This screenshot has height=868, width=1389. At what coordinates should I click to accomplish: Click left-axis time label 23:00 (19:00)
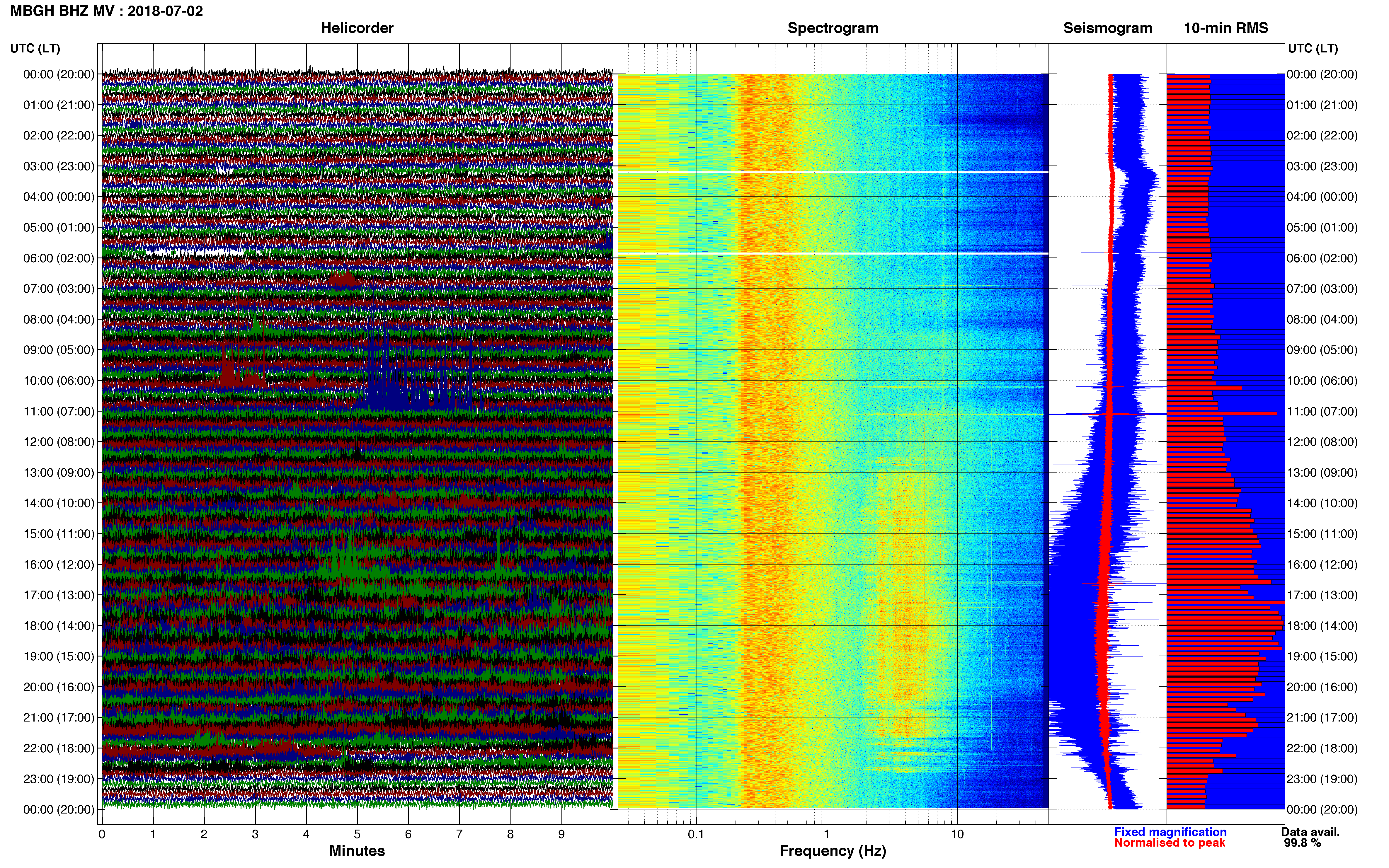(59, 779)
